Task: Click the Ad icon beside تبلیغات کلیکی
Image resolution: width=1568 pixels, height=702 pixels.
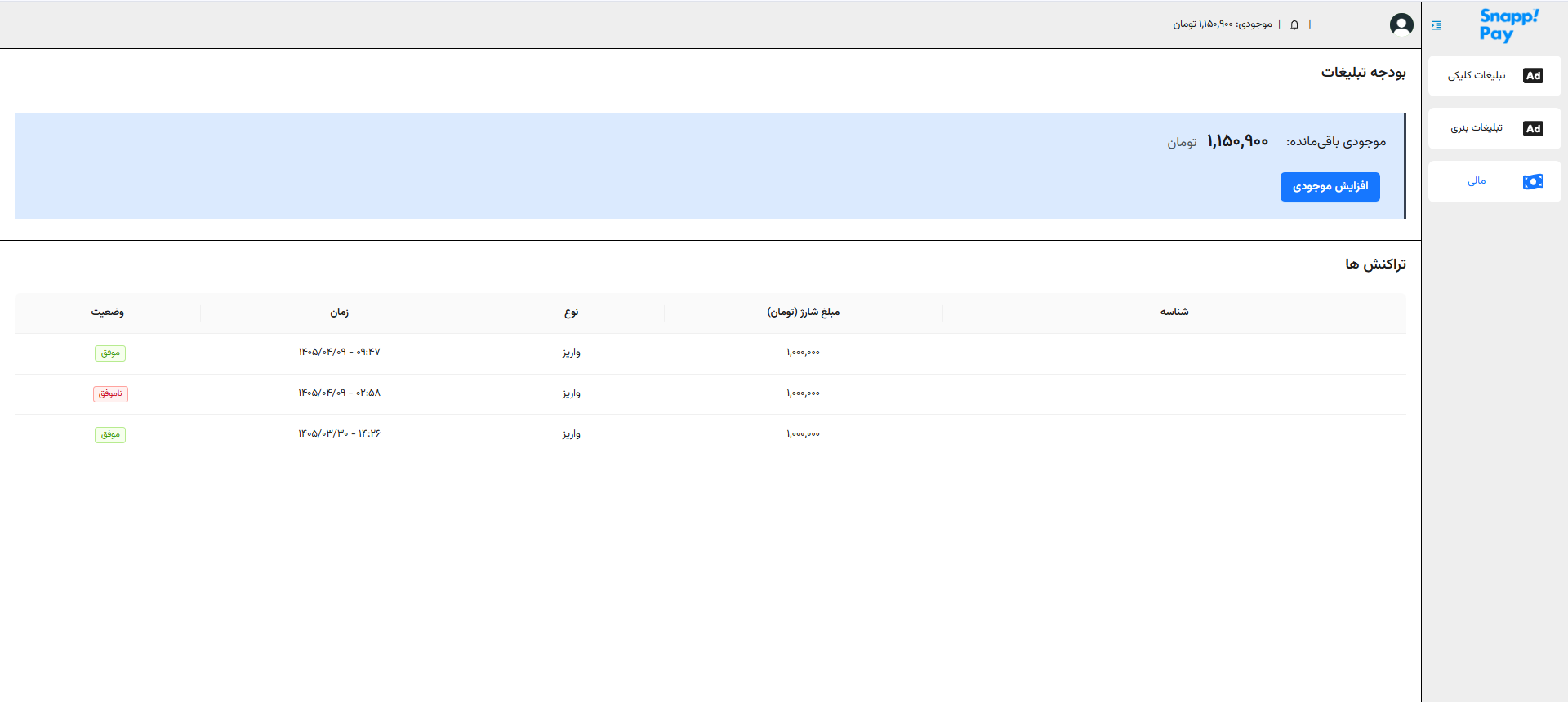Action: [x=1533, y=76]
